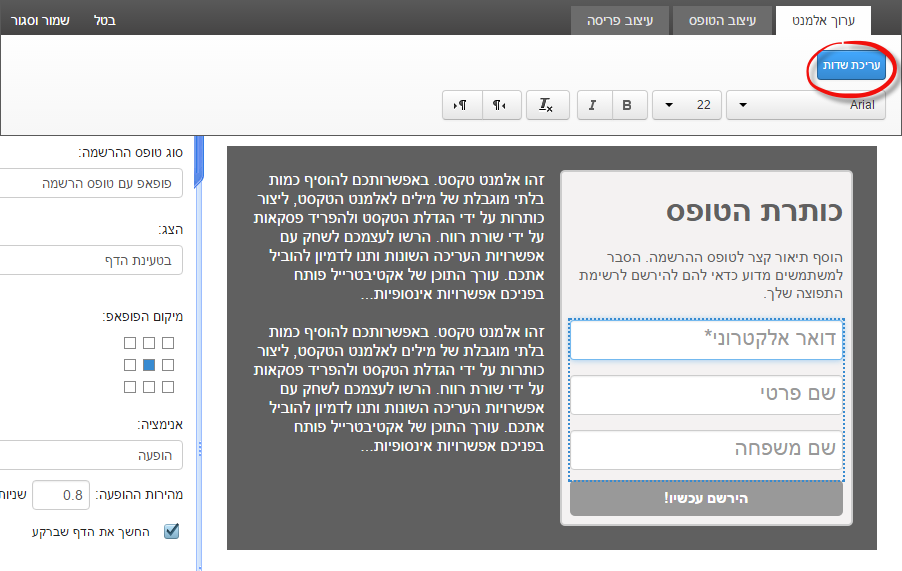Select bottom-center popup position box
Viewport: 902px width, 571px height.
pos(149,387)
